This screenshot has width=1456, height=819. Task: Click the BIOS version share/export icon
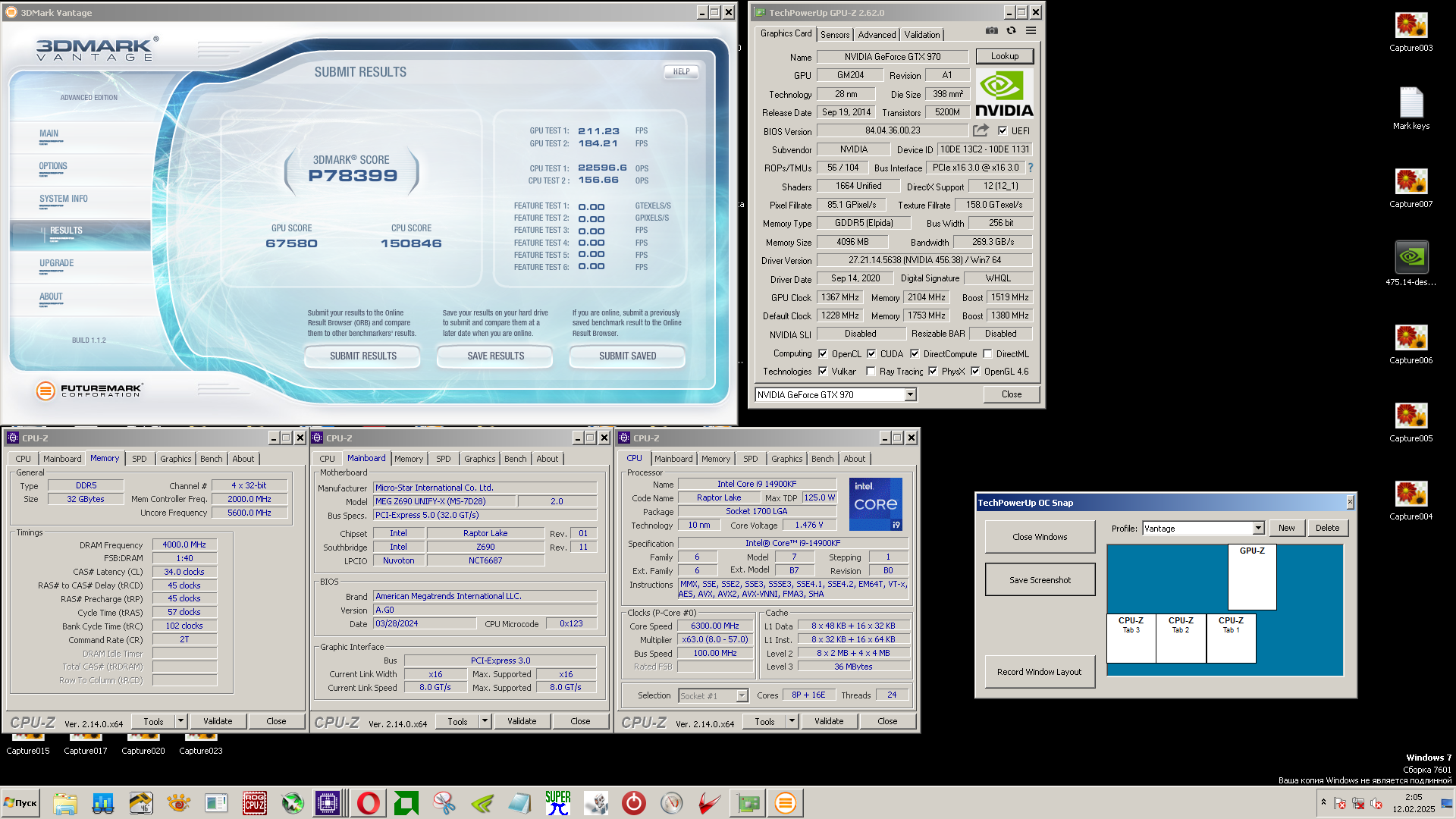pos(981,130)
